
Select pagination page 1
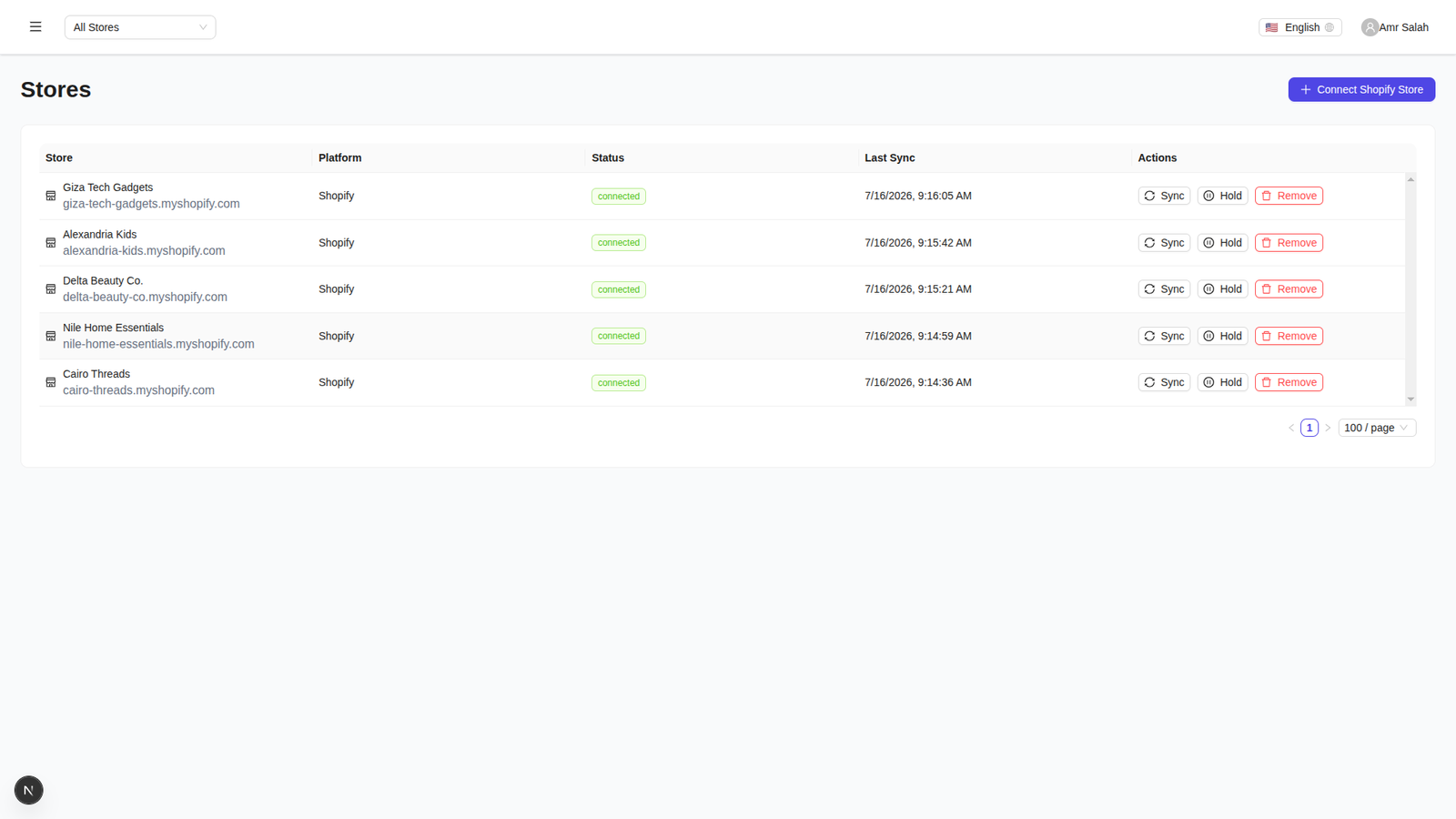1309,428
